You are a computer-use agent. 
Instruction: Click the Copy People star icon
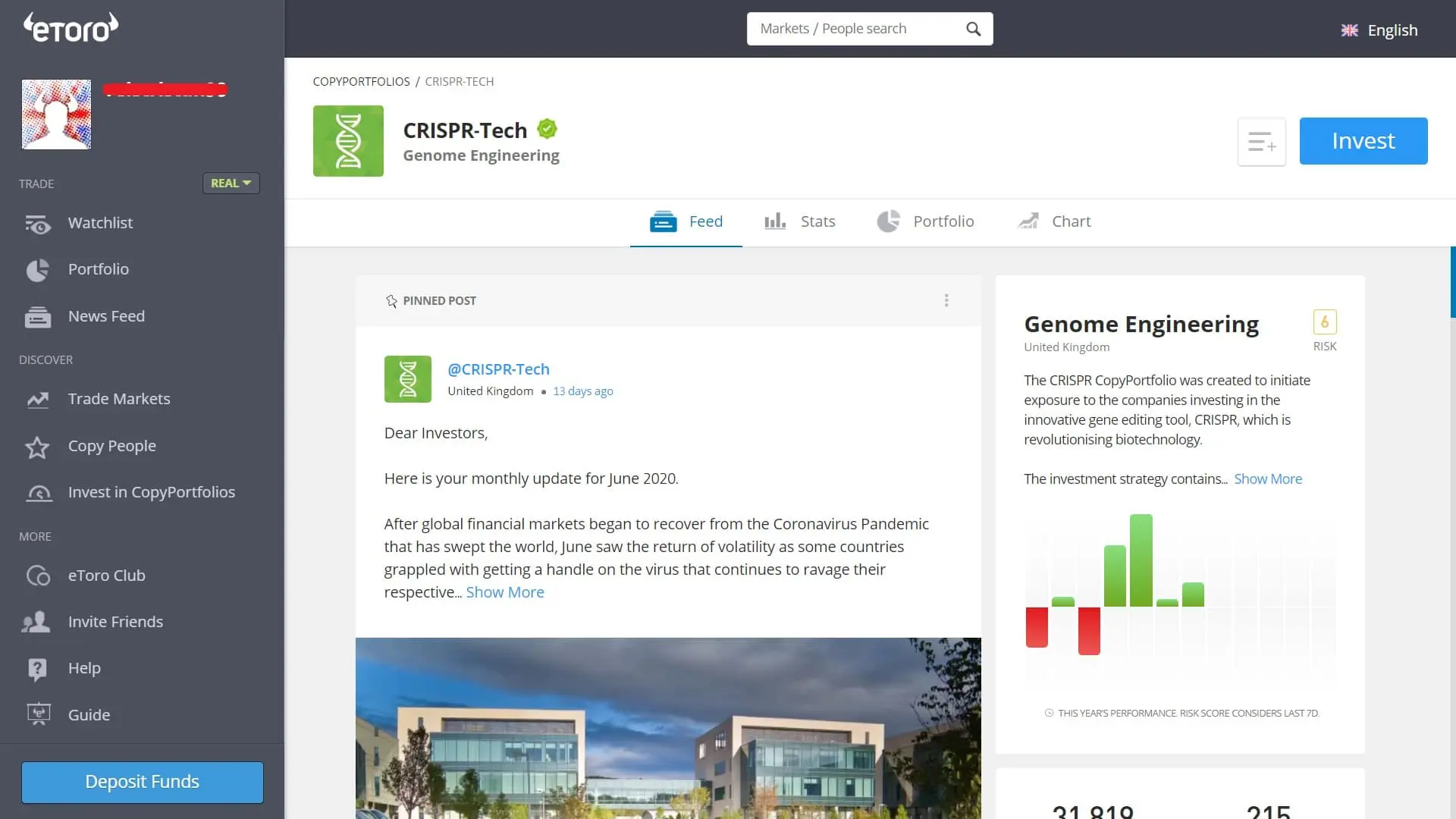(37, 447)
